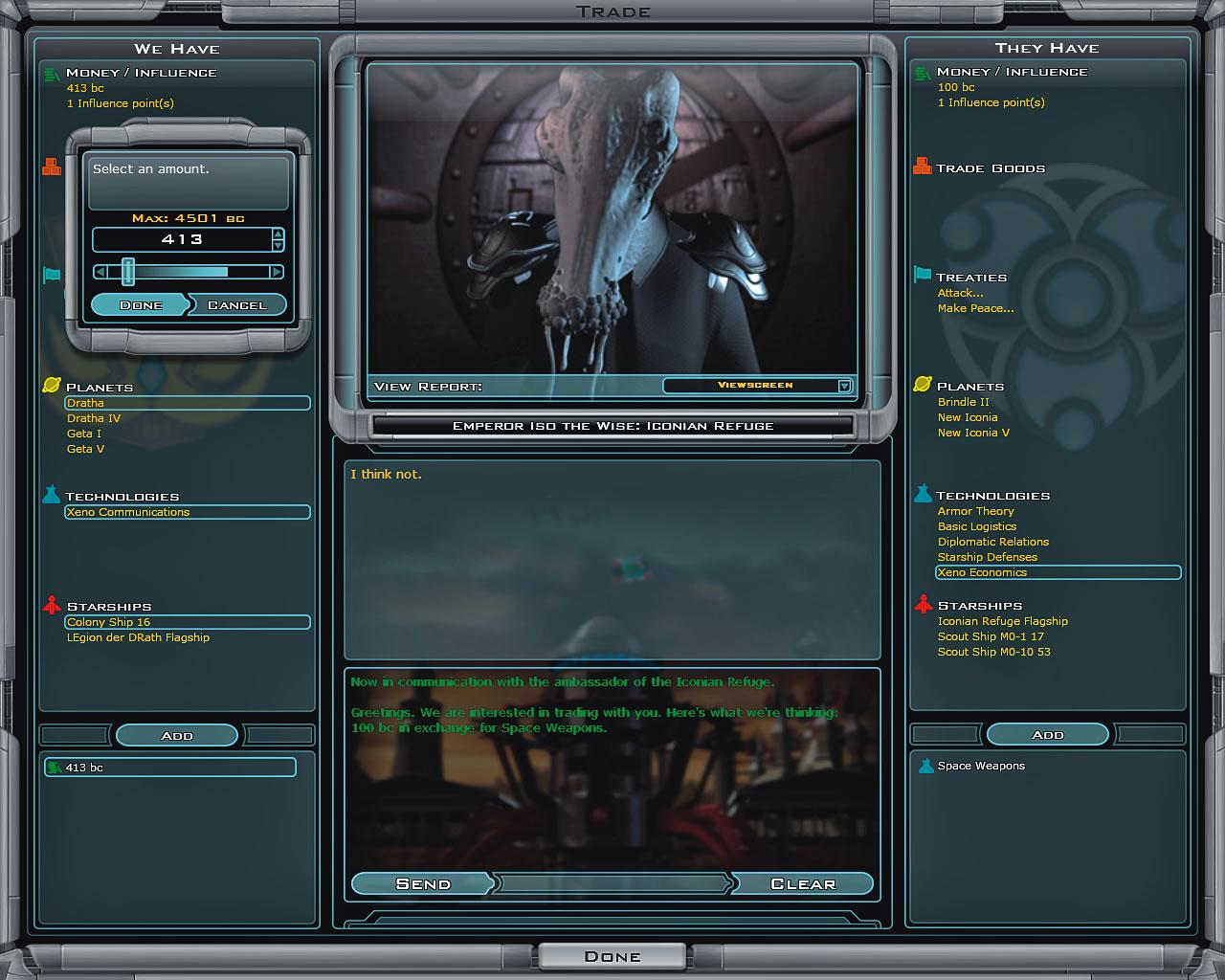Click Add under the We Have panel
The width and height of the screenshot is (1225, 980).
[x=177, y=735]
